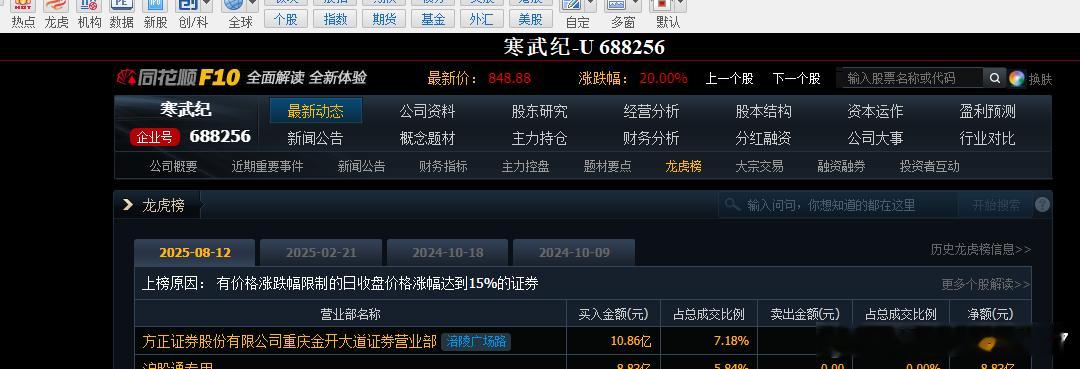Viewport: 1080px width, 369px height.
Task: Open the 数据 PE data icon
Action: tap(121, 7)
